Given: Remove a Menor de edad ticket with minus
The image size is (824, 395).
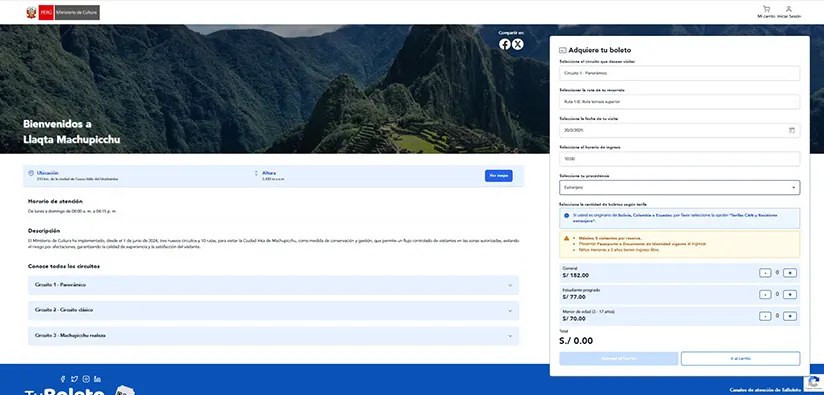Looking at the screenshot, I should tap(766, 316).
